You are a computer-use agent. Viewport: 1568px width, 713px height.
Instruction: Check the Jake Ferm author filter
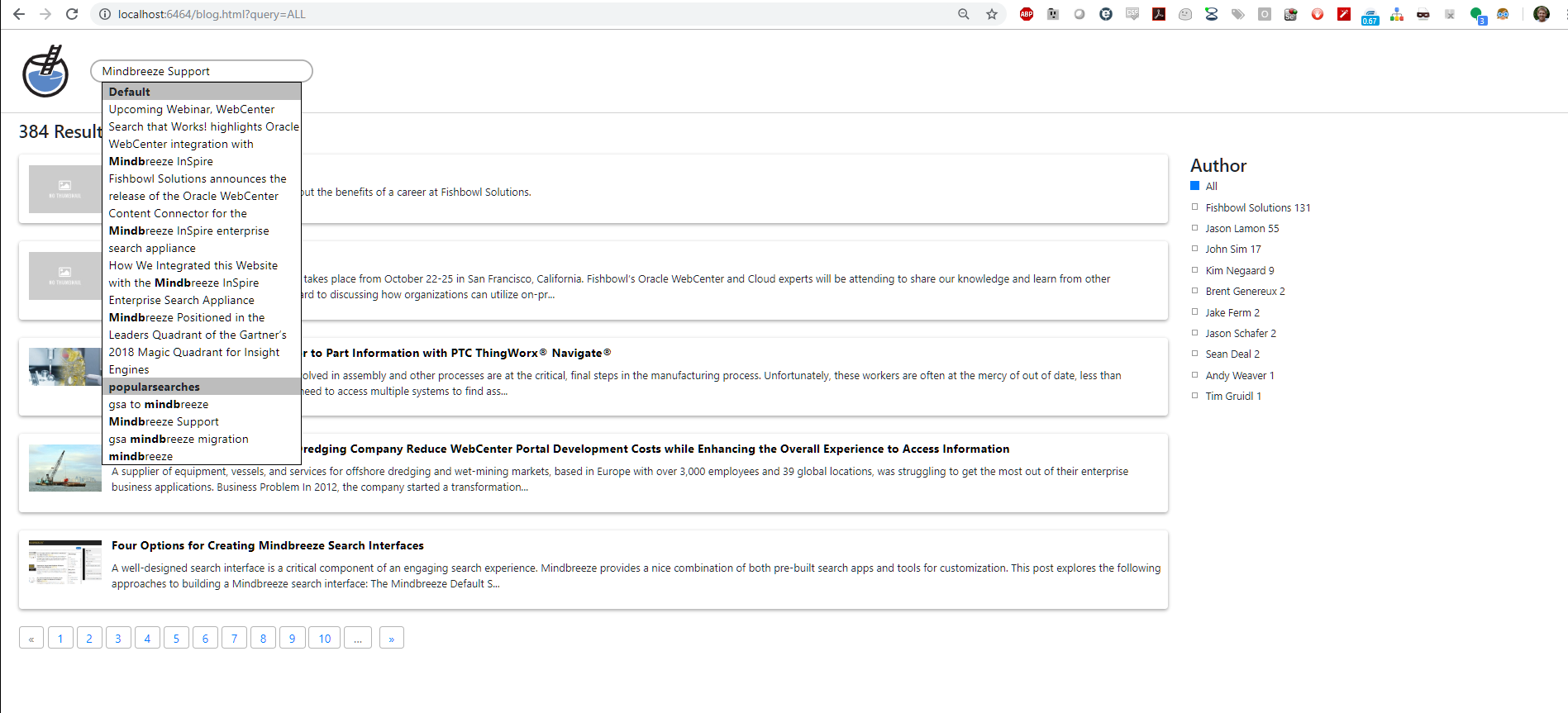(1194, 311)
